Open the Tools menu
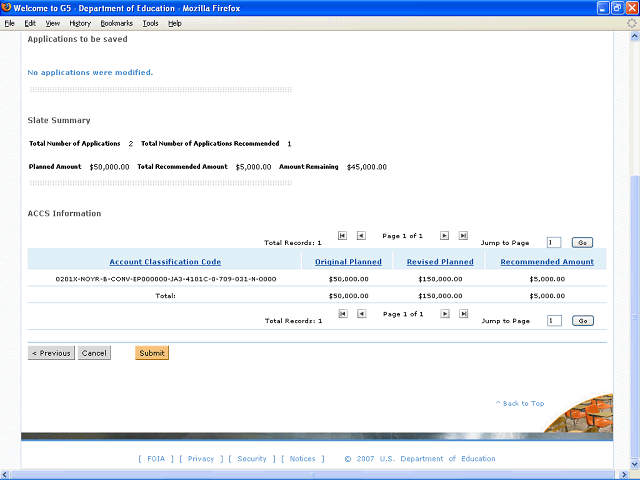The height and width of the screenshot is (480, 640). (150, 23)
